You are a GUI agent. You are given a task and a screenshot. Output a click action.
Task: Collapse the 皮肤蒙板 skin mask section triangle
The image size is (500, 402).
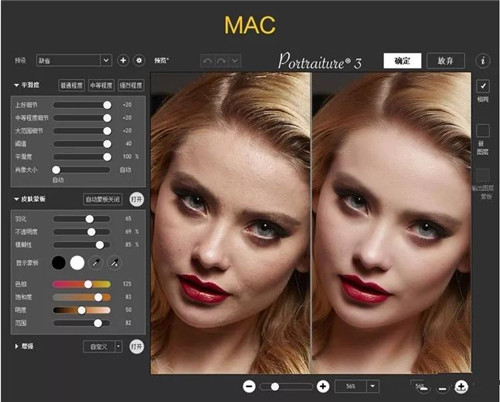[x=16, y=199]
